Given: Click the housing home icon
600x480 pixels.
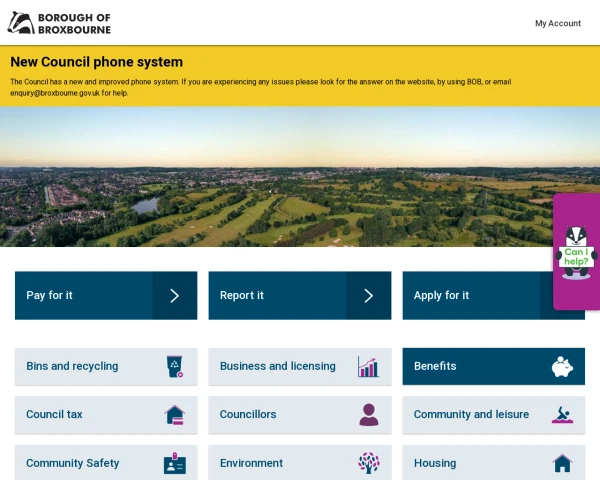Looking at the screenshot, I should [x=562, y=464].
